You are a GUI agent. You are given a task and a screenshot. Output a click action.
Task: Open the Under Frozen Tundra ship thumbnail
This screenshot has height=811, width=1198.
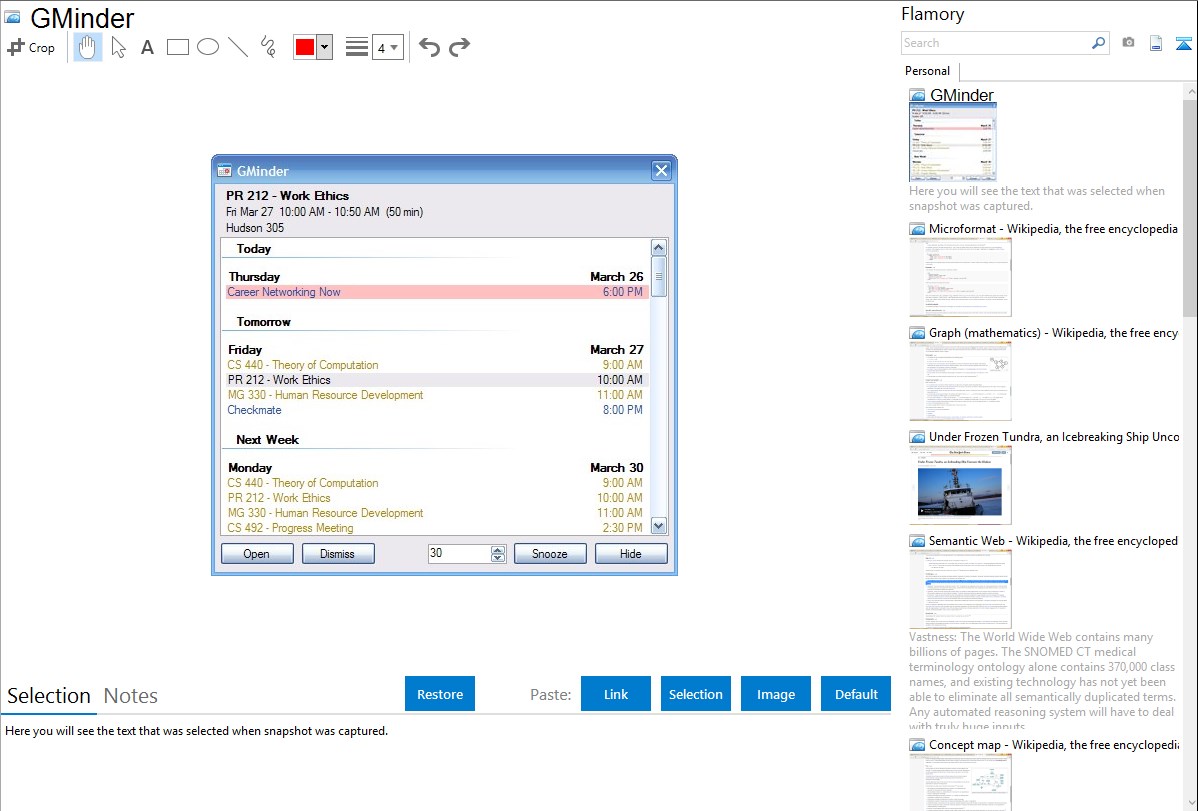pos(960,485)
